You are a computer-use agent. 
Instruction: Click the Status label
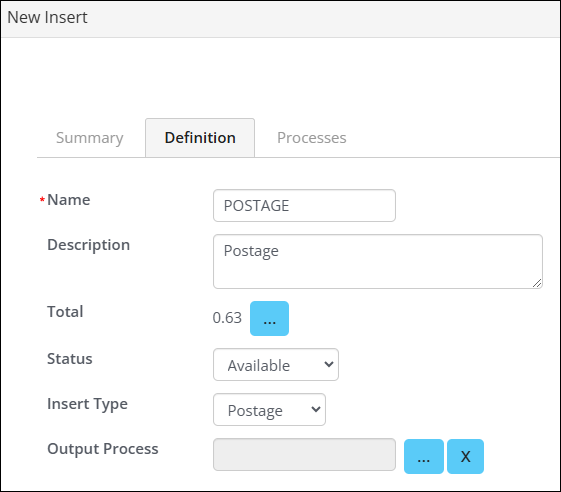click(x=70, y=359)
